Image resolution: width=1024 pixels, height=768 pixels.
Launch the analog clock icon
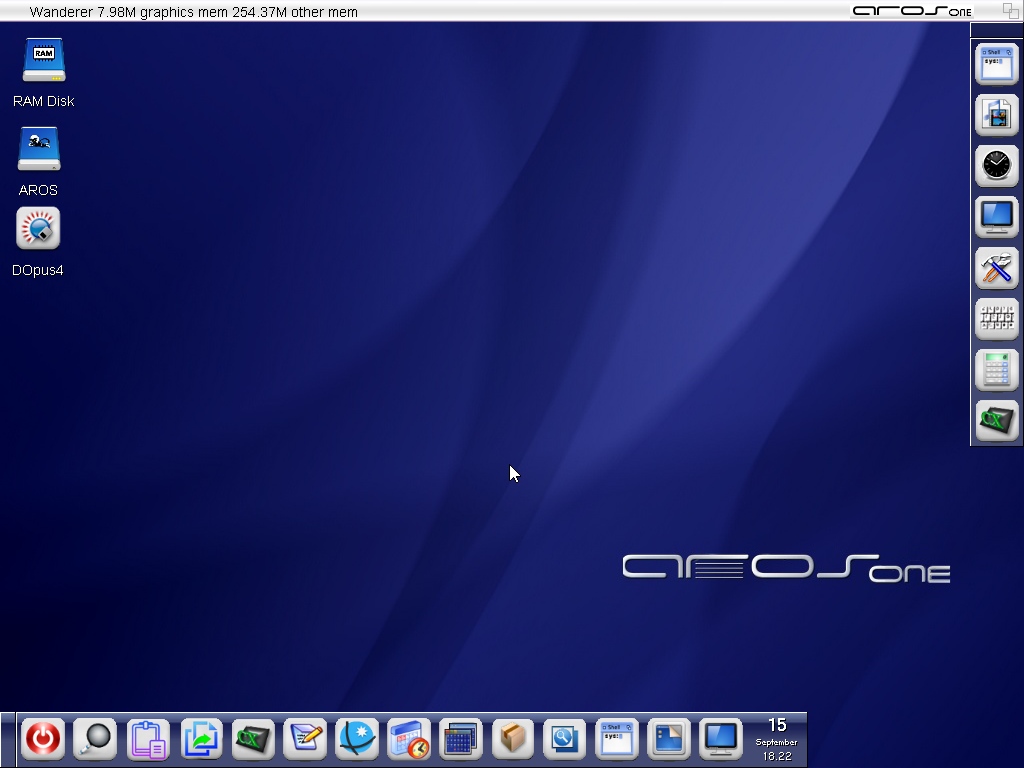point(996,166)
